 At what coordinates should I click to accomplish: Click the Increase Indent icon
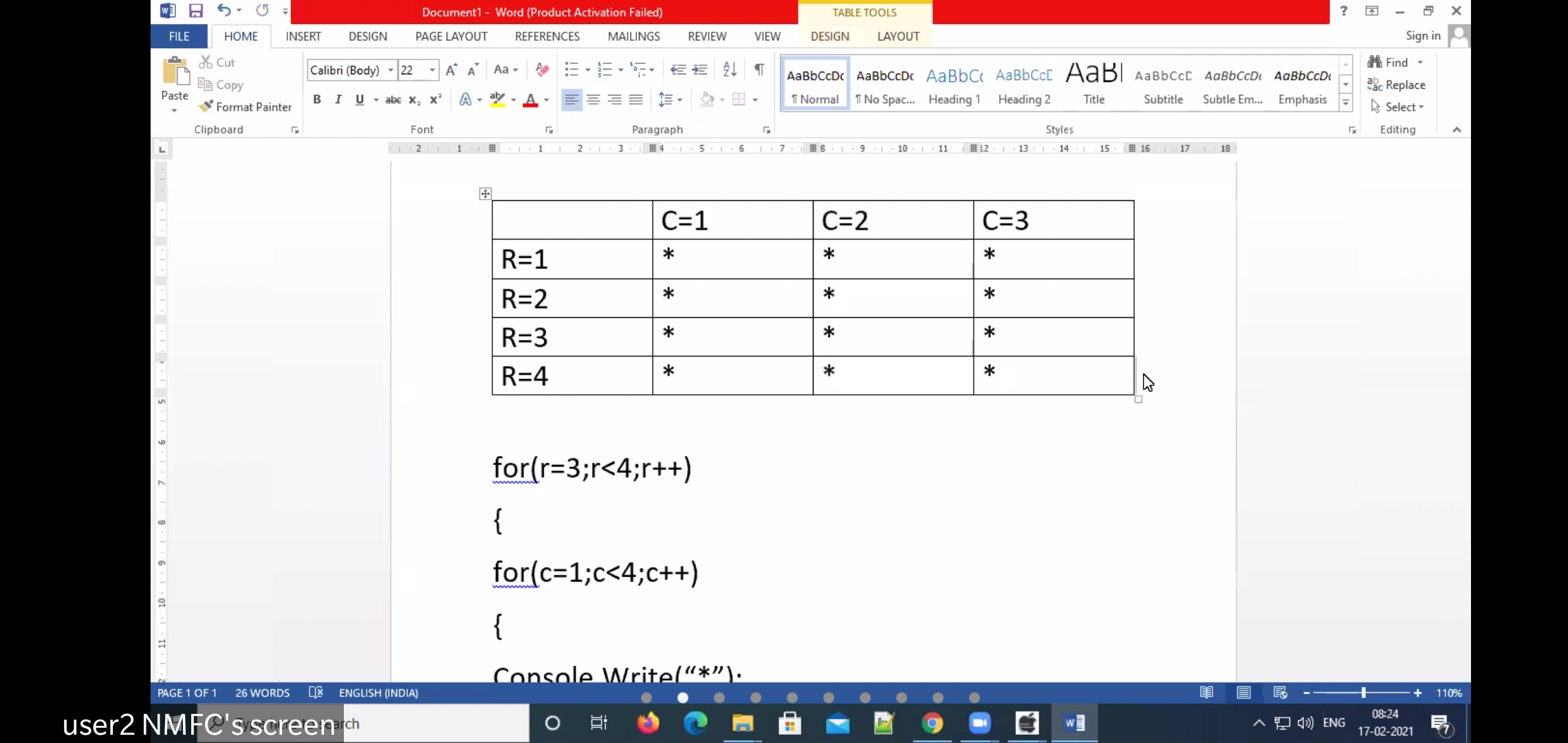tap(700, 69)
